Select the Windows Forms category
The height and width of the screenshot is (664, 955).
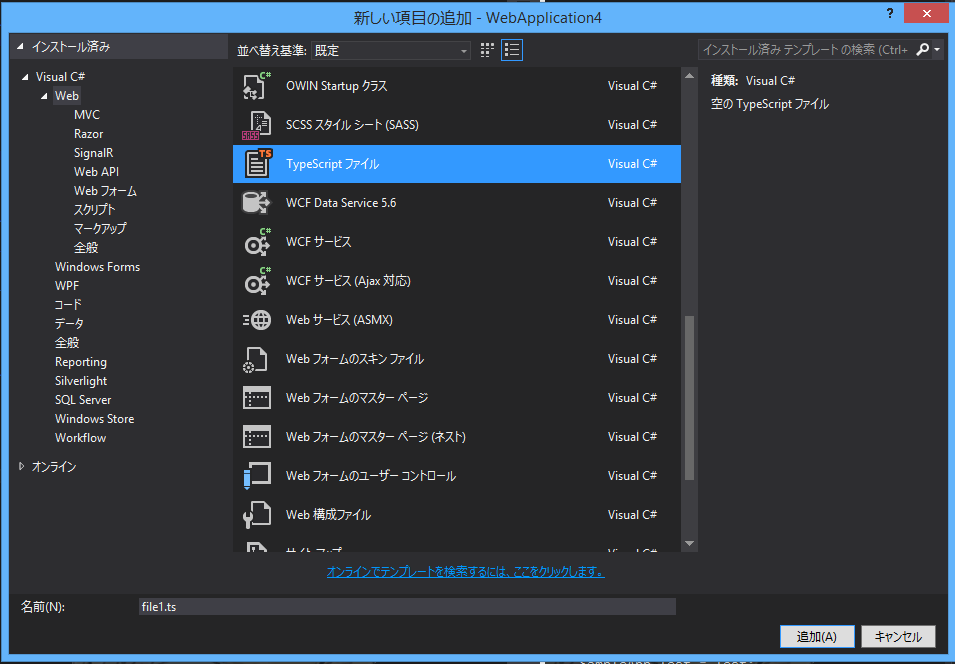(x=97, y=267)
